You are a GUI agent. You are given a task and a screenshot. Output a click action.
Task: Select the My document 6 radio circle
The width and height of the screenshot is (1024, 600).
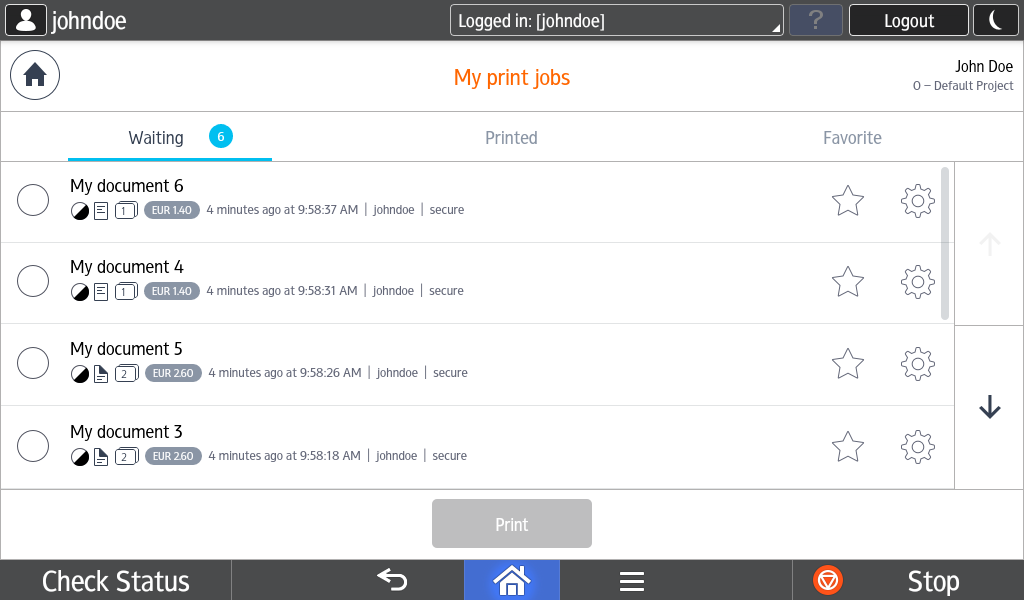[33, 200]
